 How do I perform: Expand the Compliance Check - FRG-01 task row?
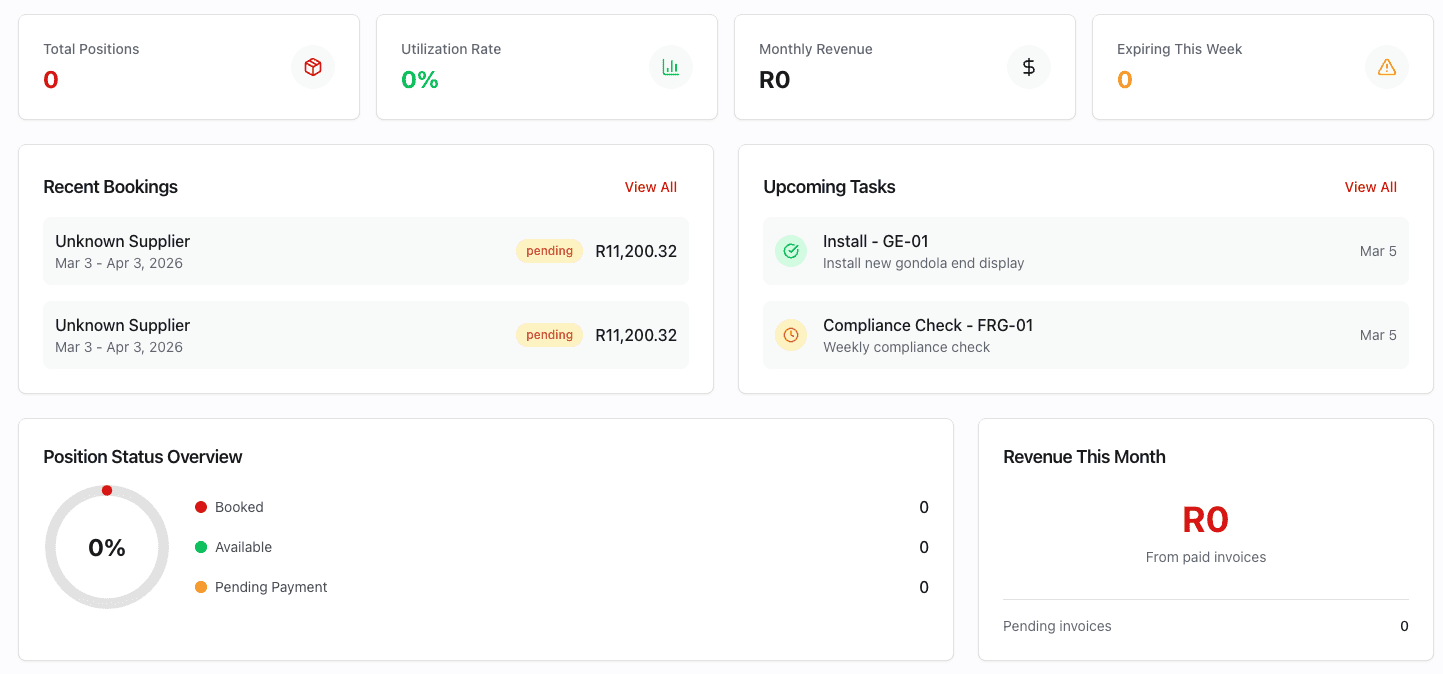tap(1085, 335)
